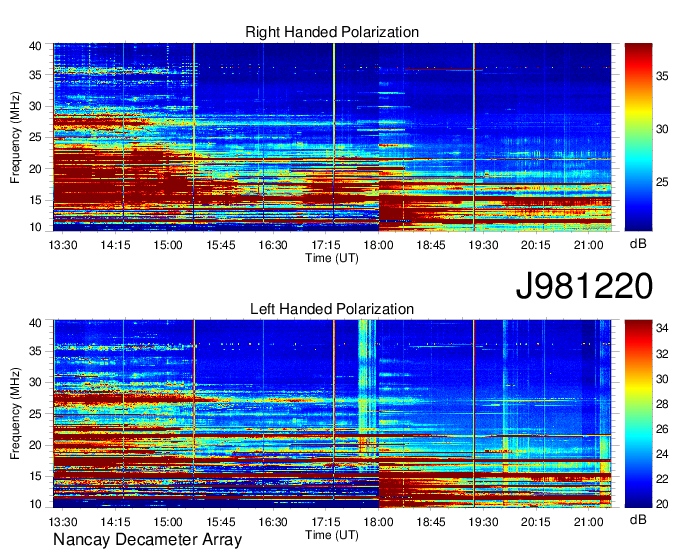
Task: Click the 17:15 time tick of the upper plot
Action: (326, 245)
